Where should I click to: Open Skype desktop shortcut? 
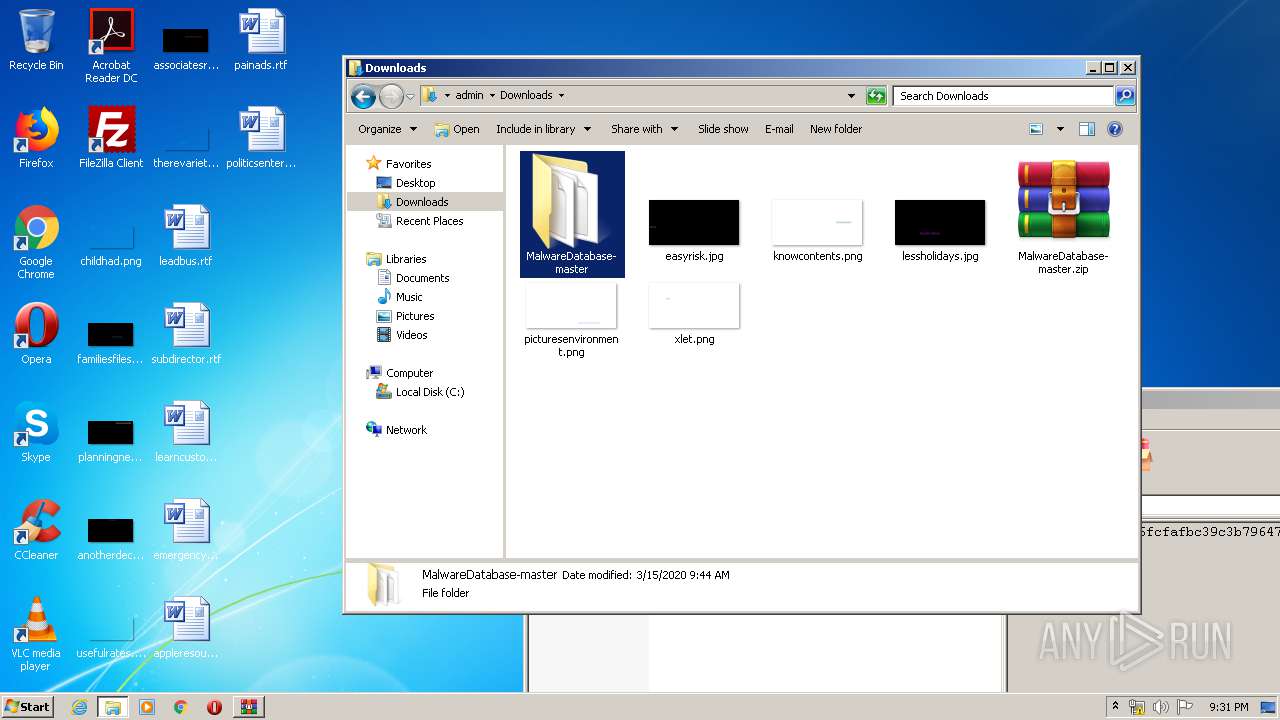pos(36,432)
